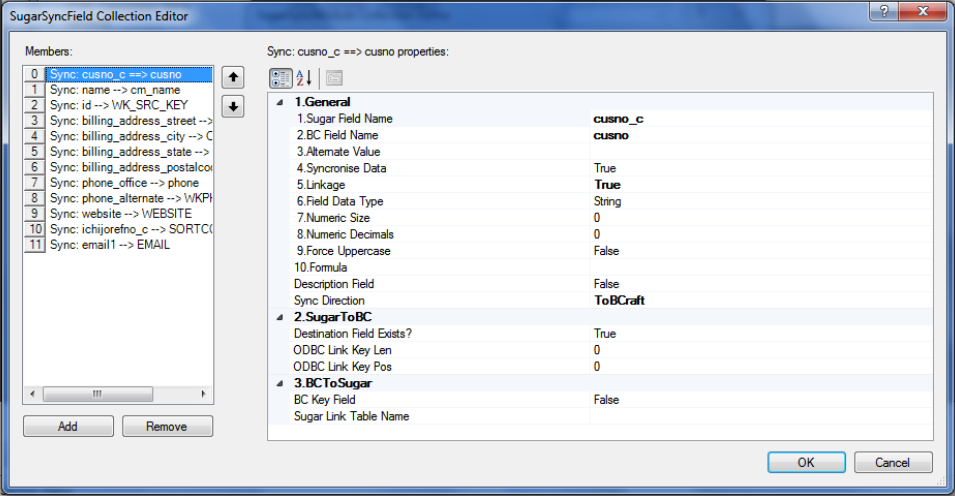Confirm with the OK button
The height and width of the screenshot is (496, 955).
coord(806,462)
